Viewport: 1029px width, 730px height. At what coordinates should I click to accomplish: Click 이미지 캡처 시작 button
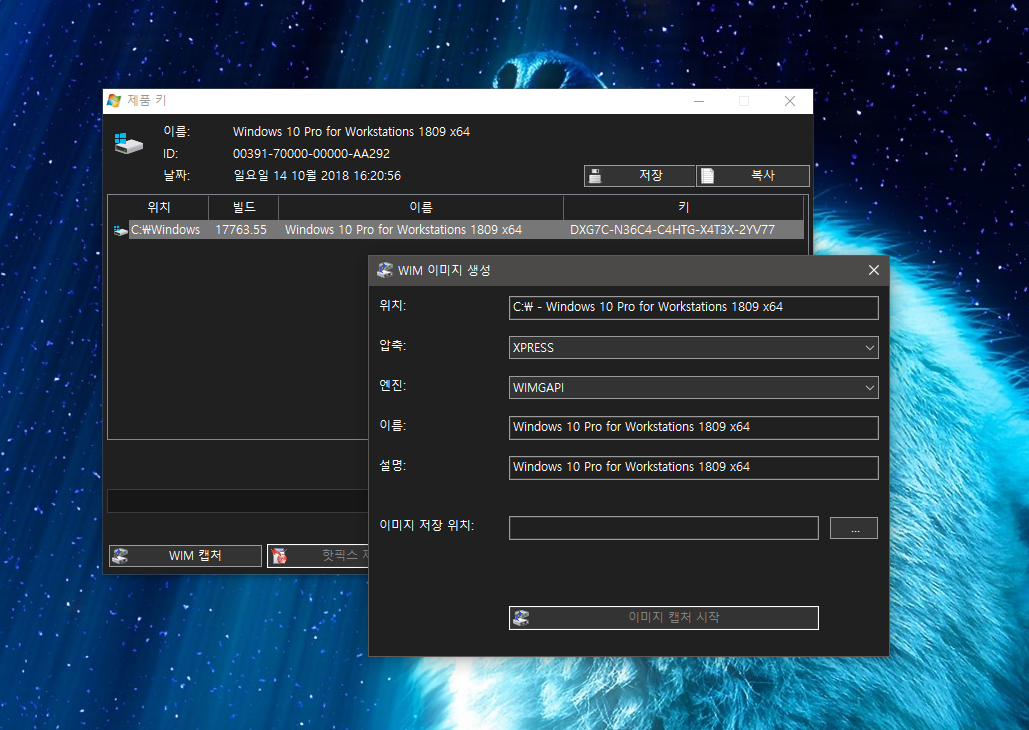tap(663, 618)
